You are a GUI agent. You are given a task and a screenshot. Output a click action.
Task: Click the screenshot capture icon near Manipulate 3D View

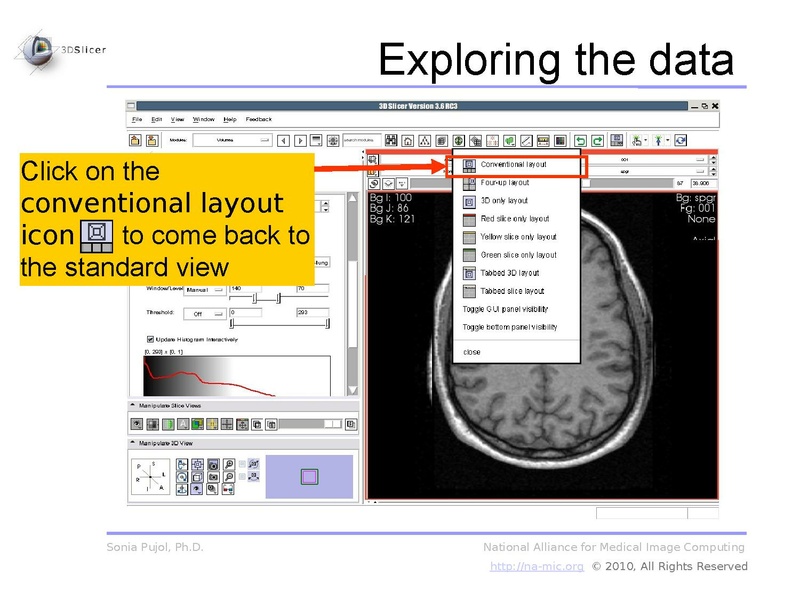(x=212, y=463)
